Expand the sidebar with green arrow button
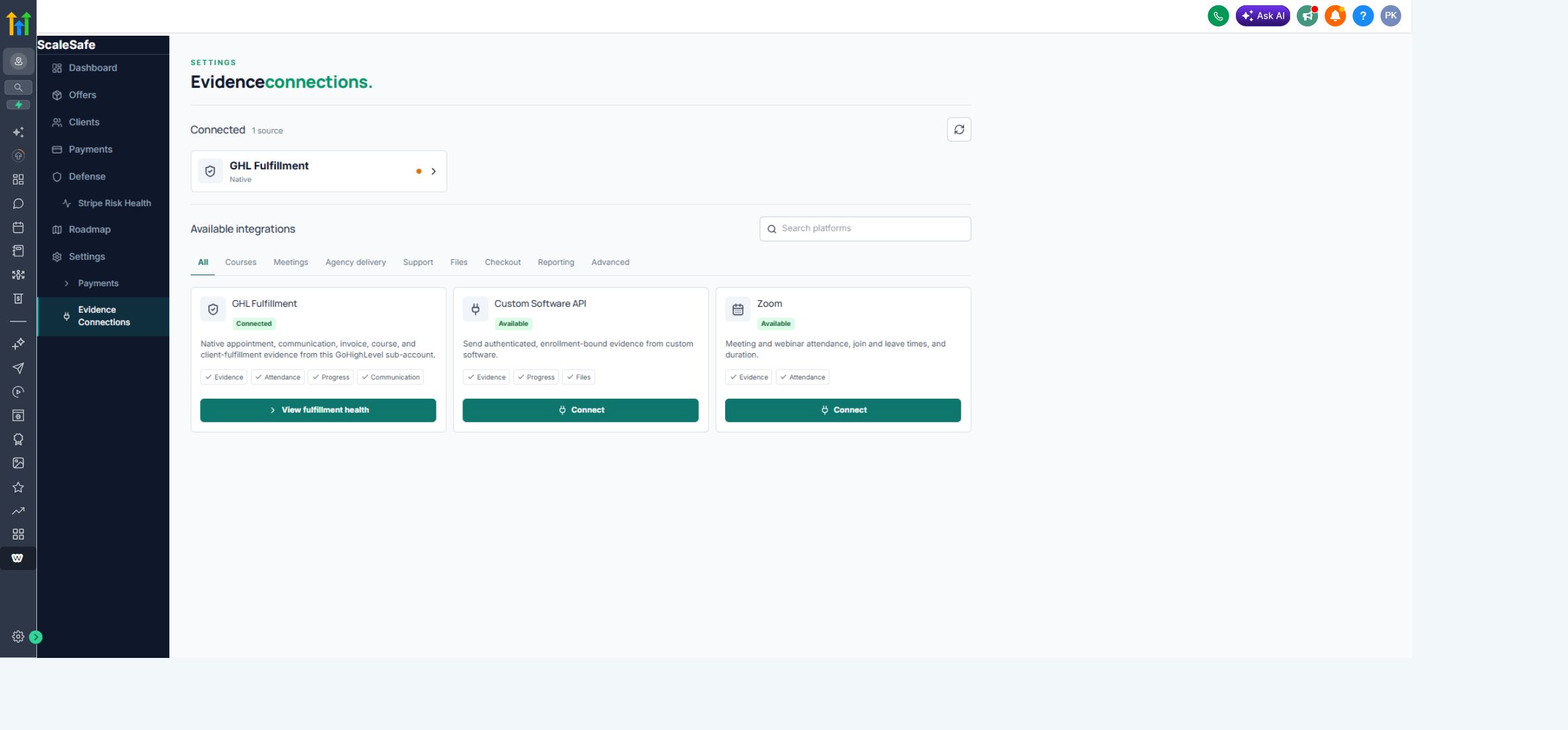The height and width of the screenshot is (730, 1568). (x=36, y=637)
